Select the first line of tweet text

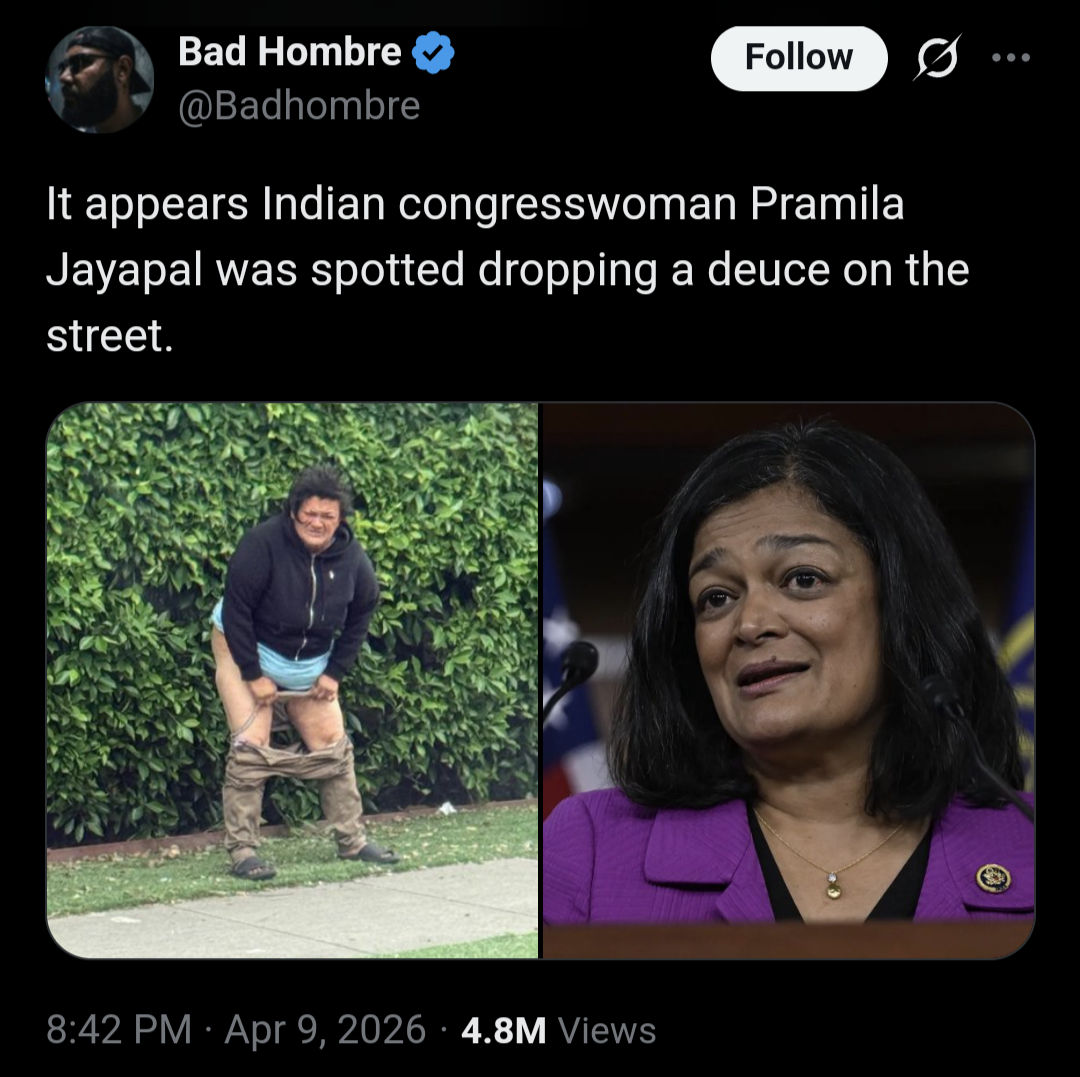point(475,205)
